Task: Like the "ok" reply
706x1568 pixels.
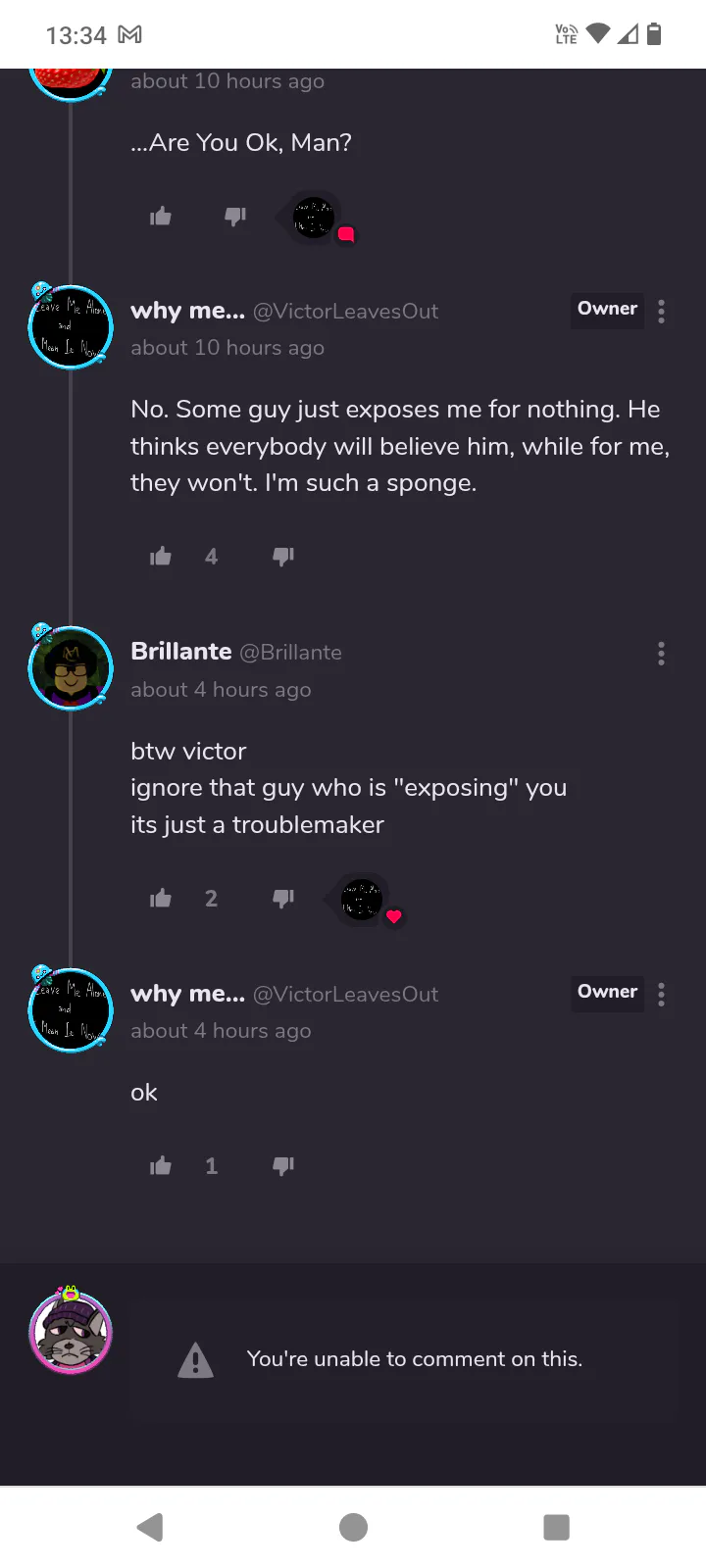Action: click(161, 1166)
